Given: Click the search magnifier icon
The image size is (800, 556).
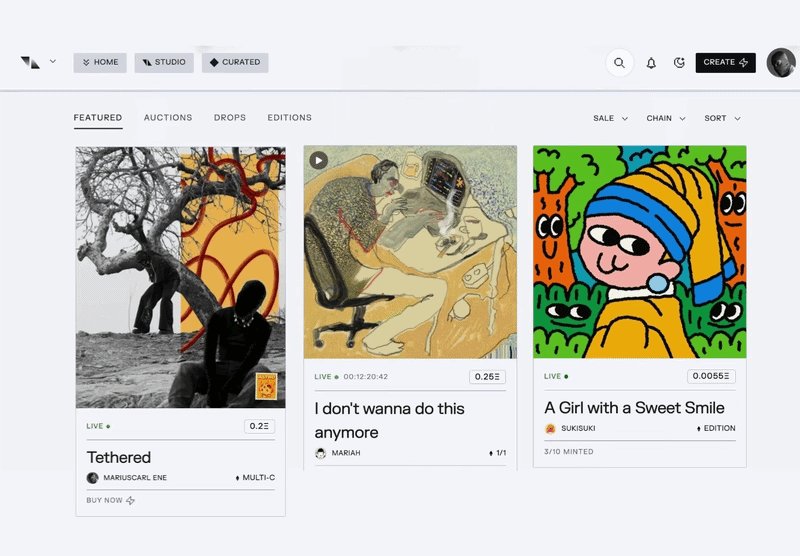Looking at the screenshot, I should pyautogui.click(x=619, y=63).
